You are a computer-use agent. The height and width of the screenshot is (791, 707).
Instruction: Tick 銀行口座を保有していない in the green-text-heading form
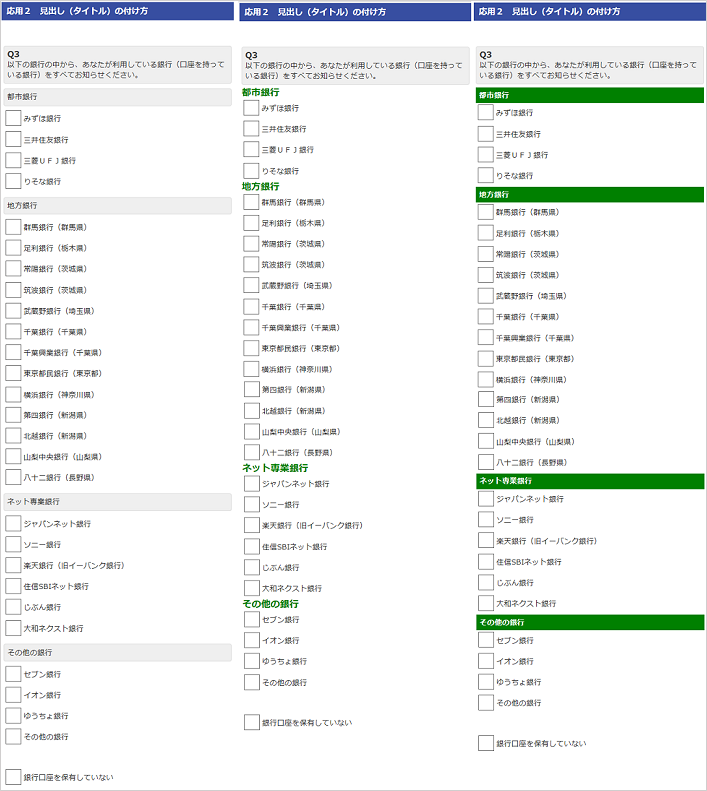click(252, 722)
